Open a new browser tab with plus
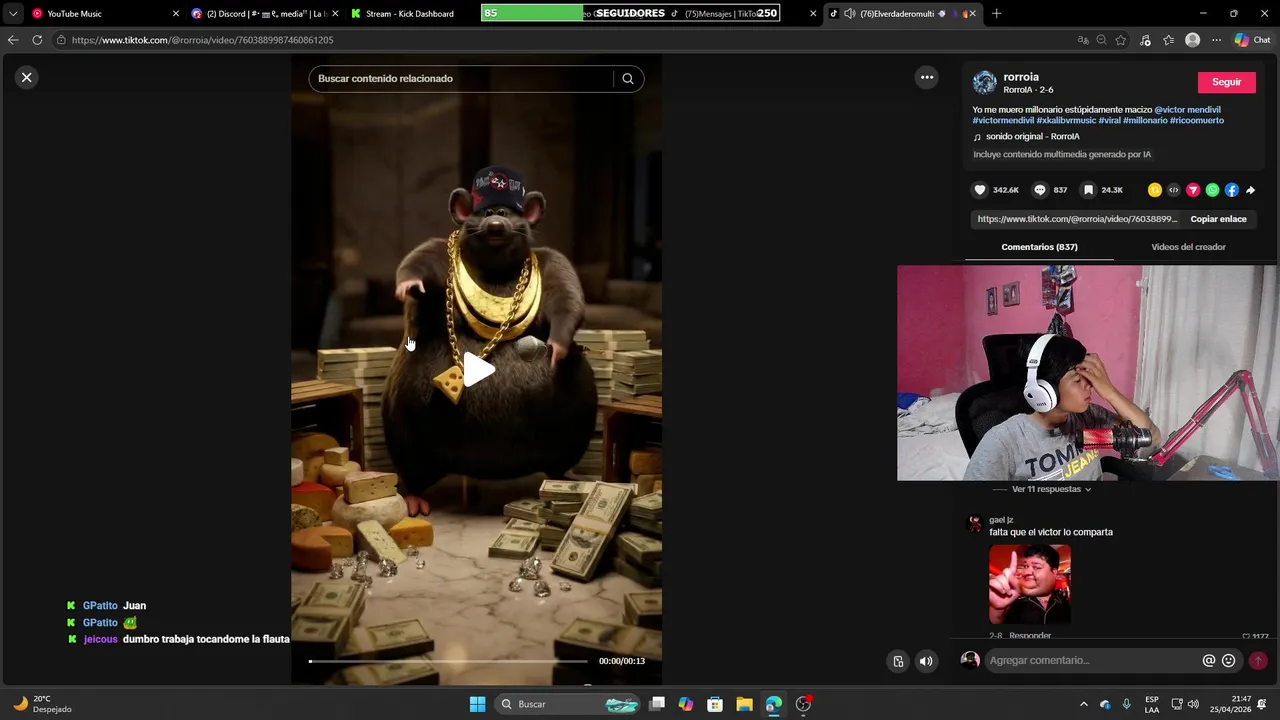 click(996, 14)
